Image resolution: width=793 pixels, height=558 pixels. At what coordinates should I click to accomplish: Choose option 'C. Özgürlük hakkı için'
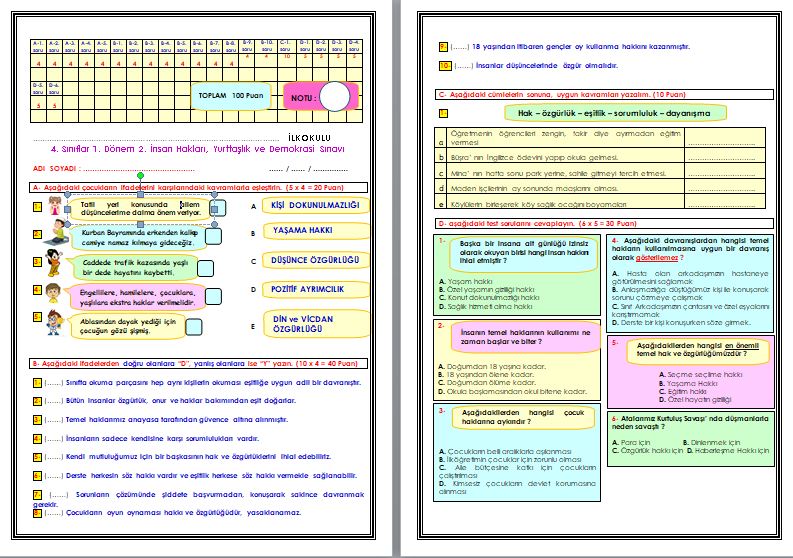click(x=647, y=451)
